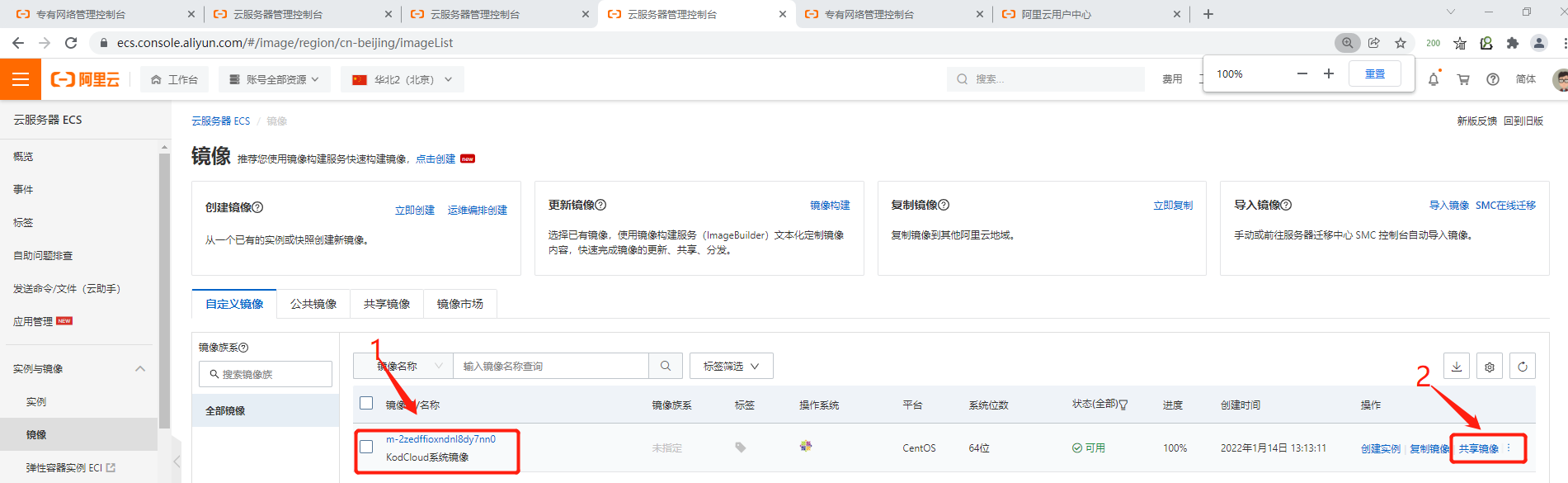Select 全部镜像 in the family list
The image size is (1568, 483).
[x=266, y=410]
